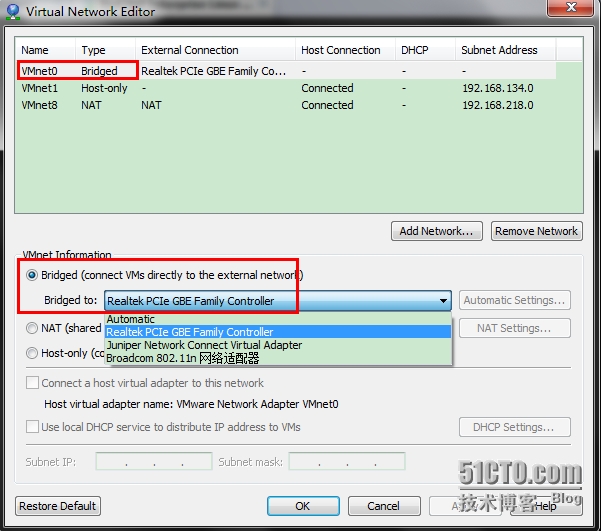601x531 pixels.
Task: Select the Bridged radio button
Action: pyautogui.click(x=32, y=275)
